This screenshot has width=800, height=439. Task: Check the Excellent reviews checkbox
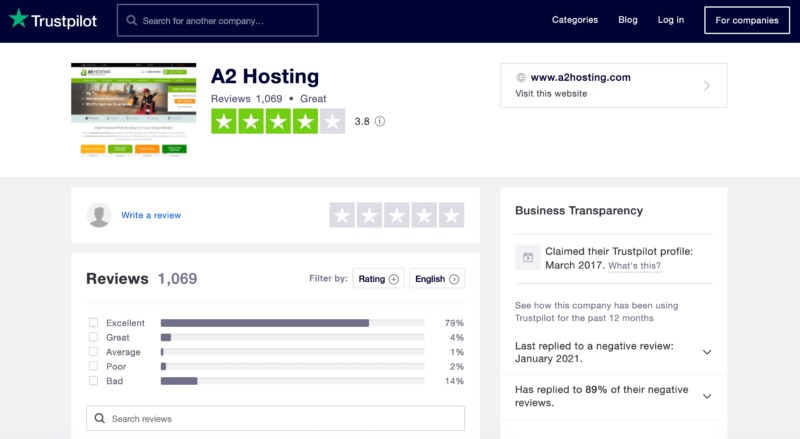coord(93,323)
